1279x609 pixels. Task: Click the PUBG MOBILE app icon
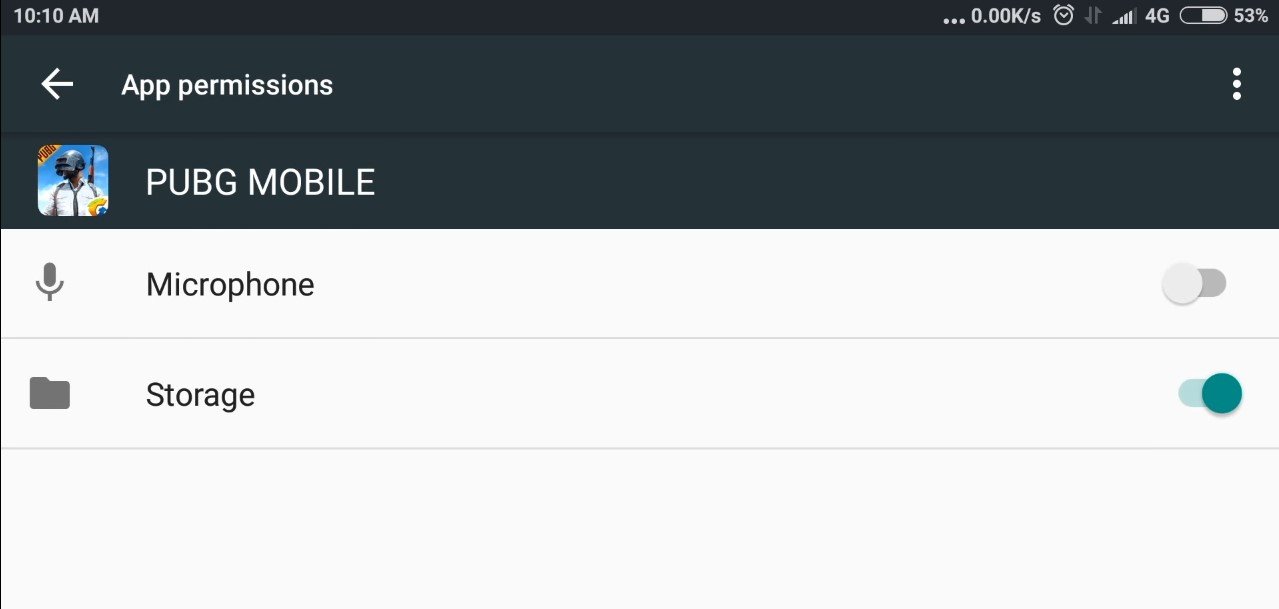coord(72,181)
